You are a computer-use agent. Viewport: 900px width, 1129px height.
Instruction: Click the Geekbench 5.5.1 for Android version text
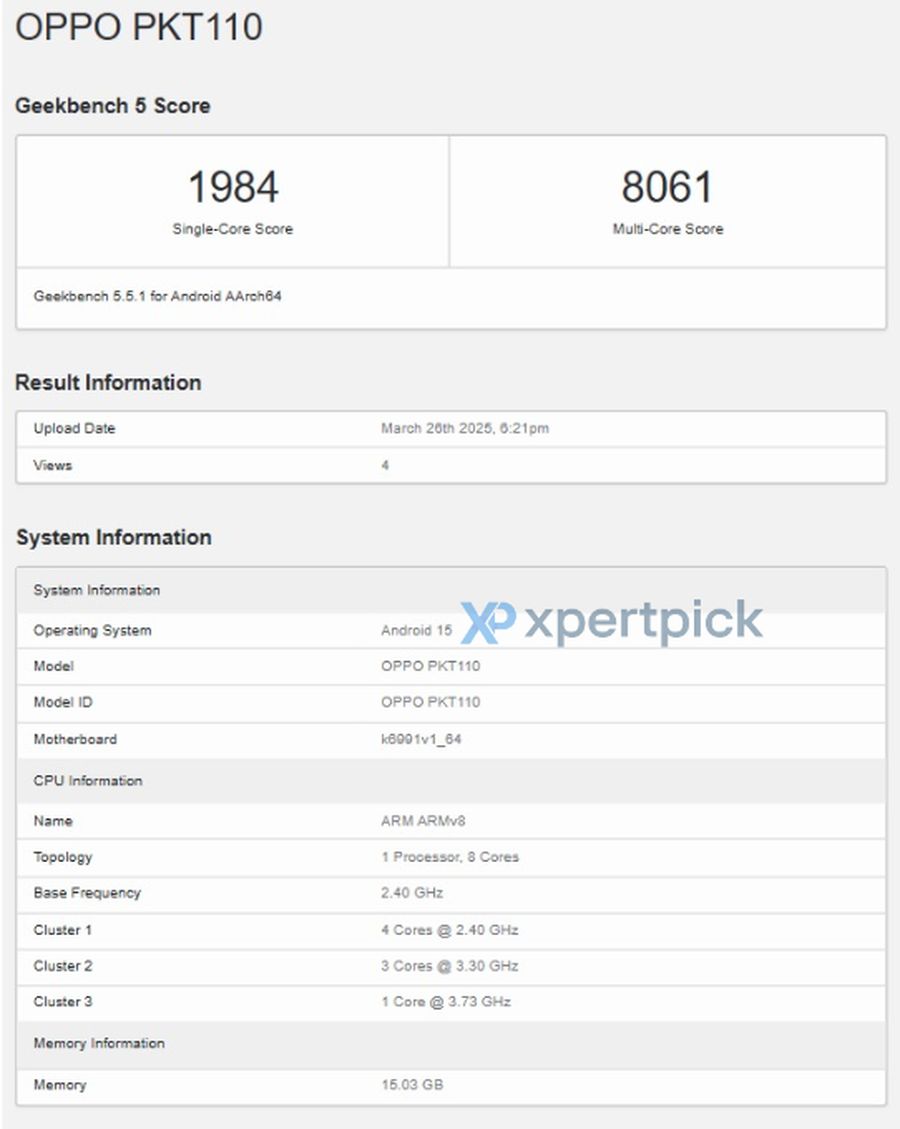coord(158,296)
